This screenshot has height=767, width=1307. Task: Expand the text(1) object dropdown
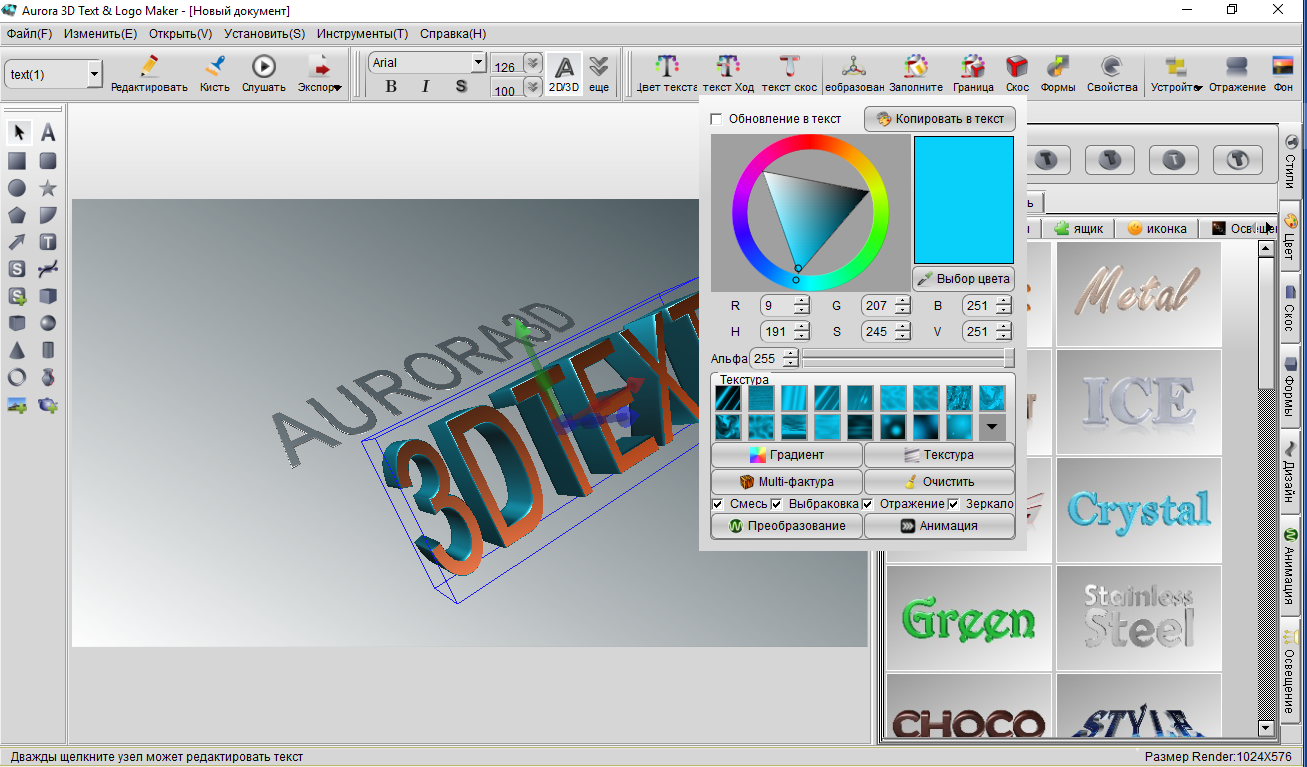pos(94,74)
